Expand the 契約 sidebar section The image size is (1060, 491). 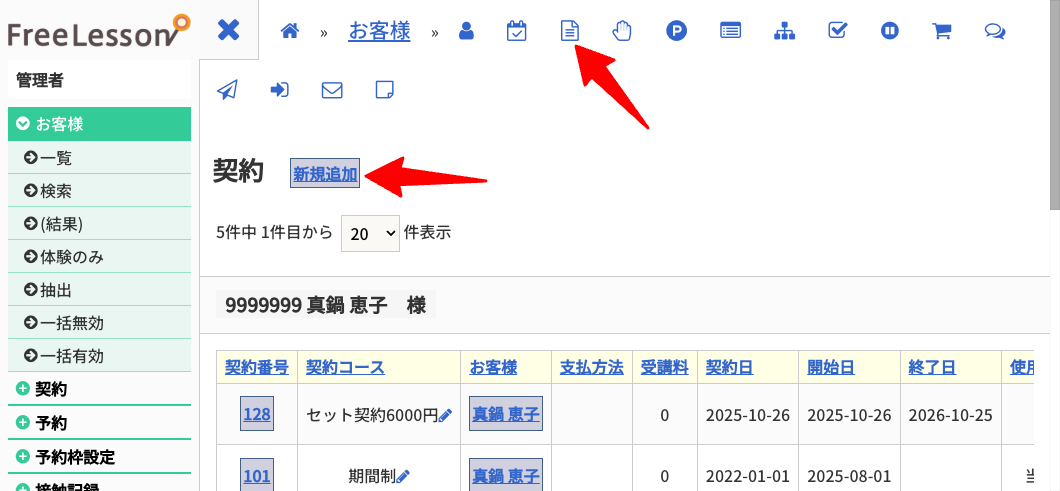tap(50, 389)
